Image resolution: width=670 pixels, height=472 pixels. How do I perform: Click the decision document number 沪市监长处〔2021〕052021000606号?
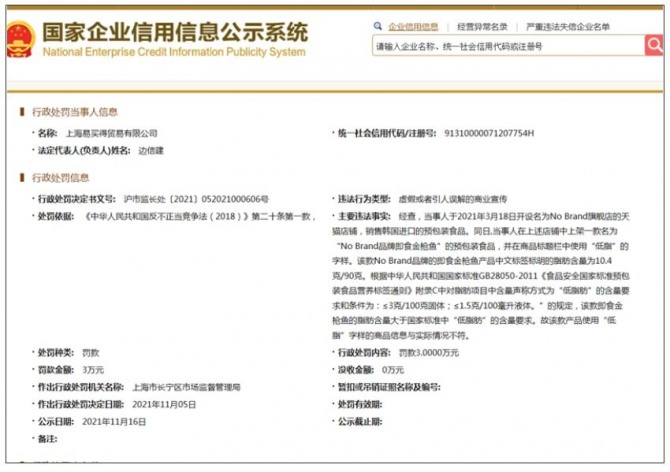click(196, 199)
